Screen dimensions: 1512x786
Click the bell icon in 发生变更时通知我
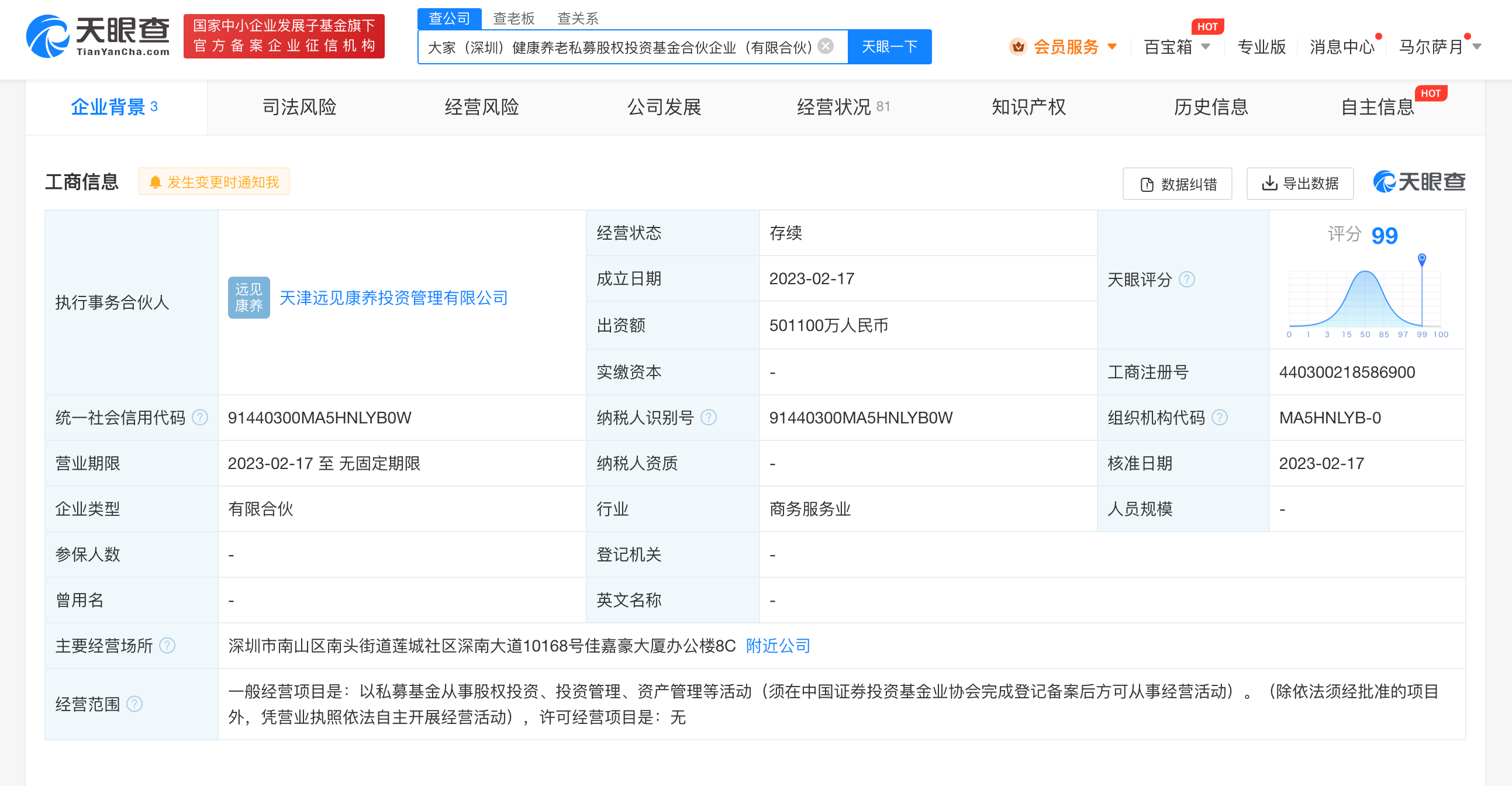click(155, 182)
